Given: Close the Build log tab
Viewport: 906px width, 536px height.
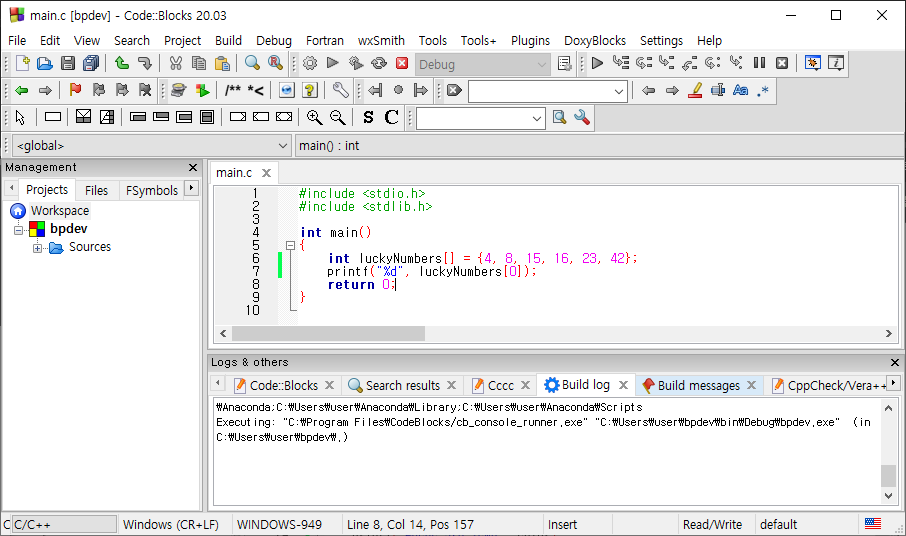Looking at the screenshot, I should pyautogui.click(x=623, y=385).
